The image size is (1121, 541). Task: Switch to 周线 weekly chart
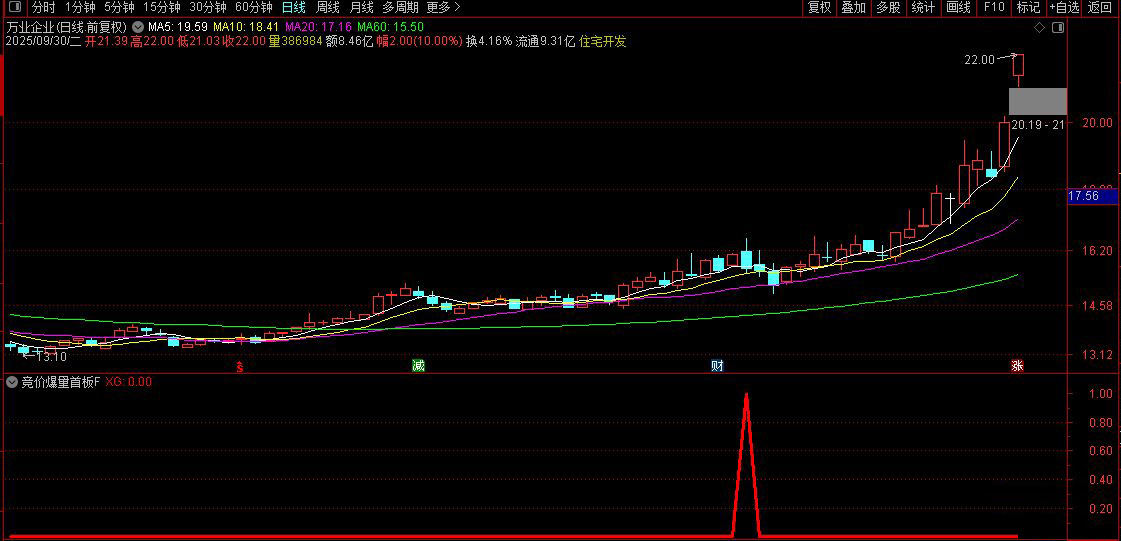pyautogui.click(x=327, y=8)
